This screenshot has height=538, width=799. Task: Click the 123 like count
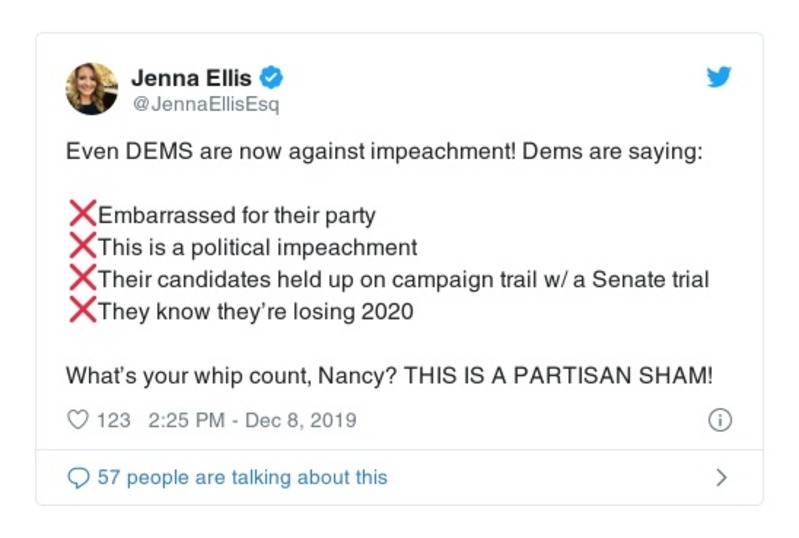113,420
